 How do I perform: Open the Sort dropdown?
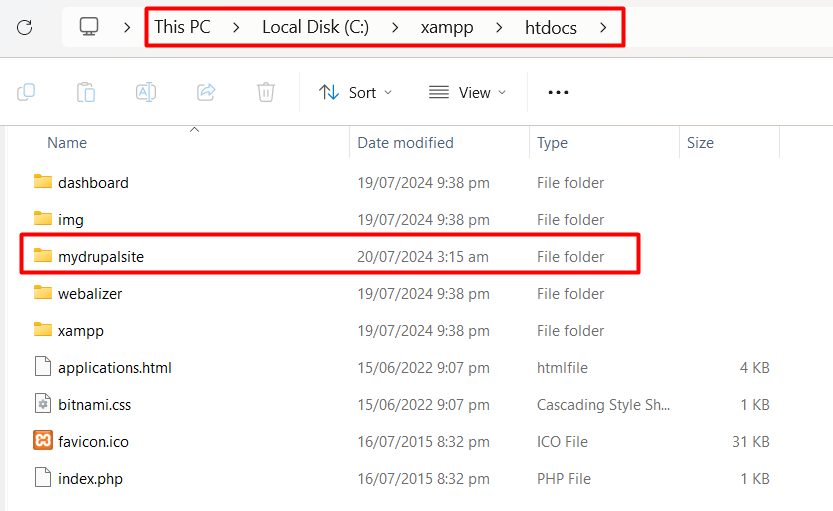[355, 92]
